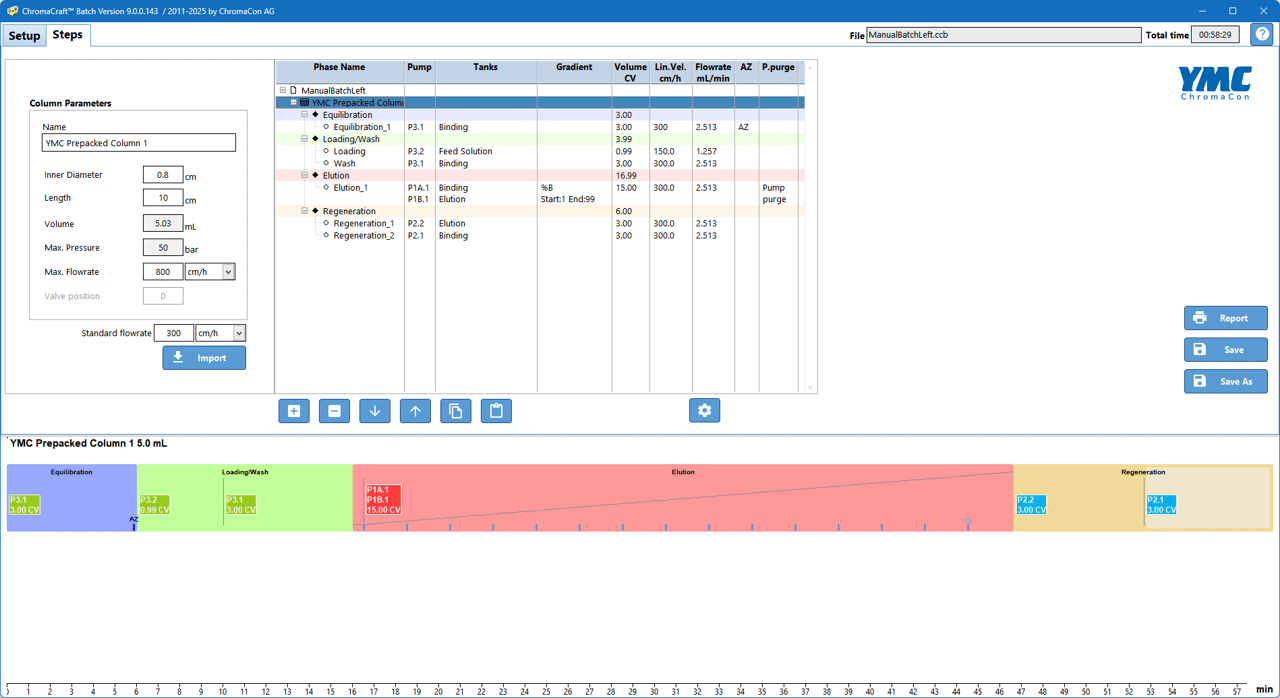Click the ManualBatchLeft document icon
This screenshot has width=1280, height=698.
(293, 91)
